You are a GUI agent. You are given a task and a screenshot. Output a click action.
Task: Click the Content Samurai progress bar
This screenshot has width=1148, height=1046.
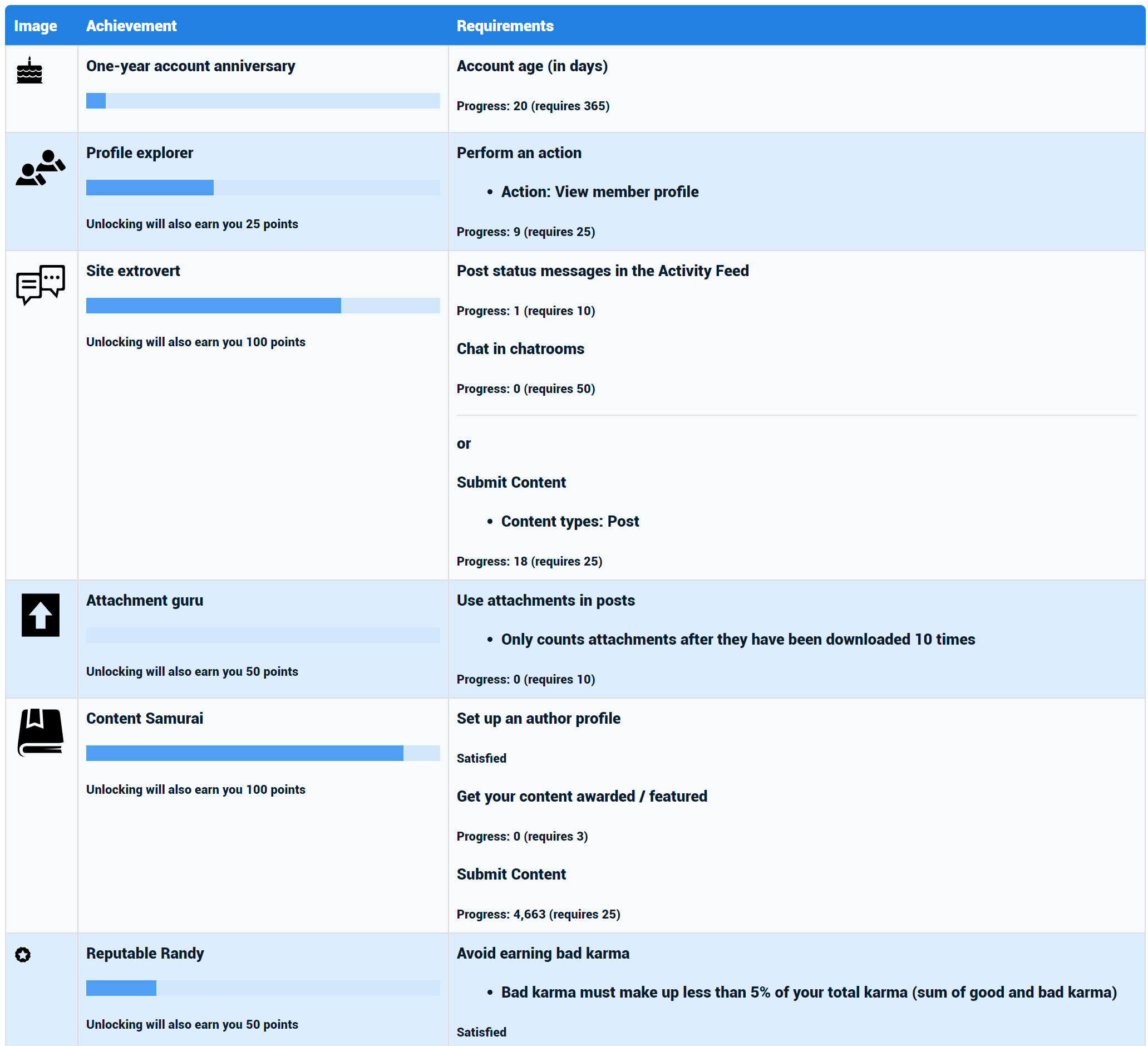coord(263,753)
